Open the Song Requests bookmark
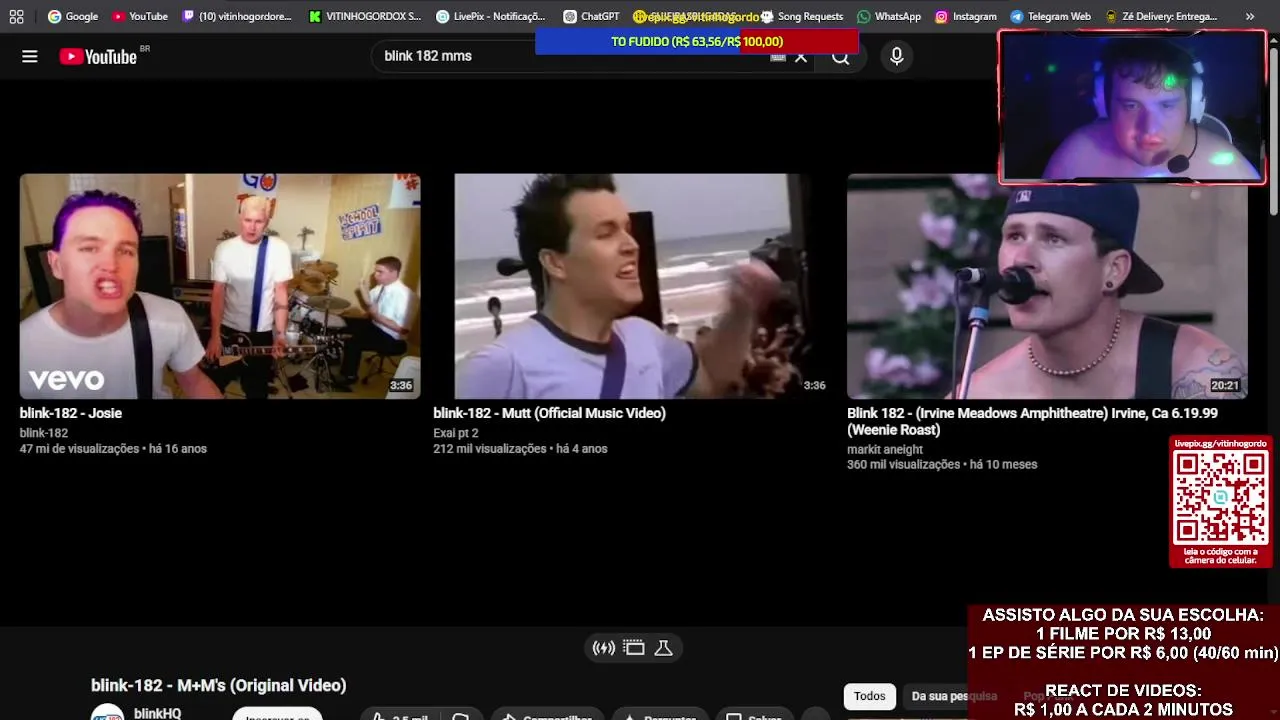1280x720 pixels. (802, 16)
